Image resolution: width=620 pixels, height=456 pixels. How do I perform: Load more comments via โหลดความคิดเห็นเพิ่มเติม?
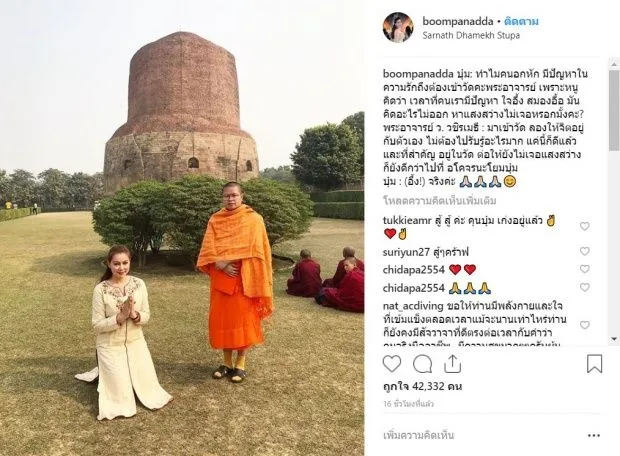click(440, 201)
